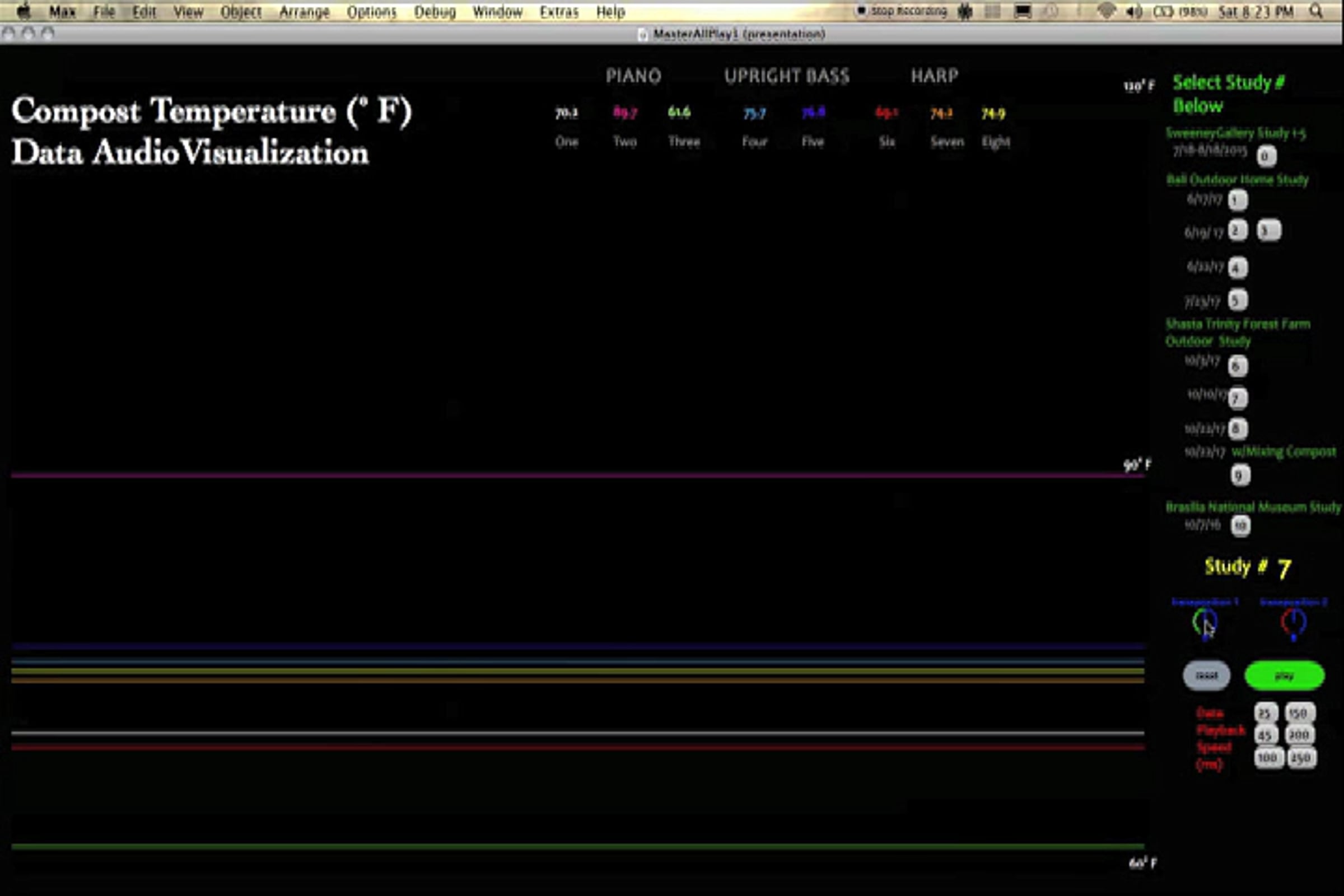Click the Stop Recording icon
The height and width of the screenshot is (896, 1344).
coord(861,11)
